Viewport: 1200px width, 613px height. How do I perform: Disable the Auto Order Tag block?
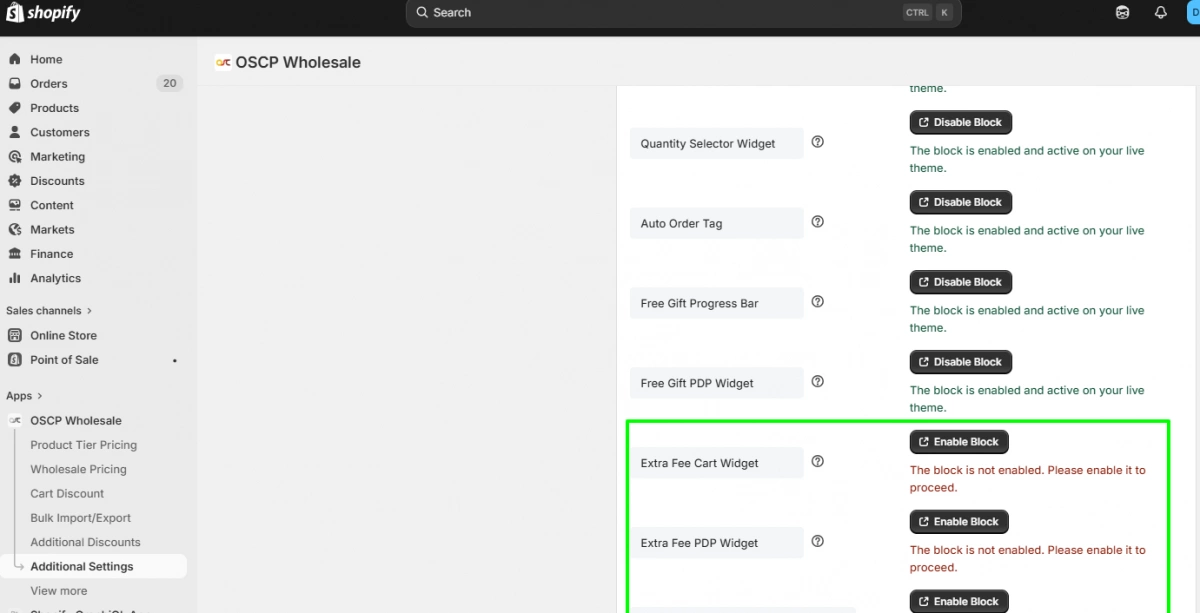pos(960,202)
